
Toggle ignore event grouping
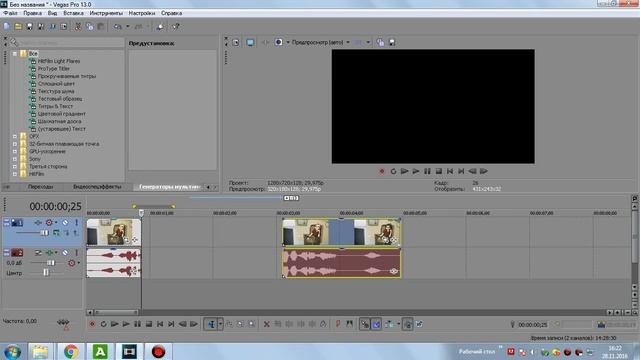419,324
